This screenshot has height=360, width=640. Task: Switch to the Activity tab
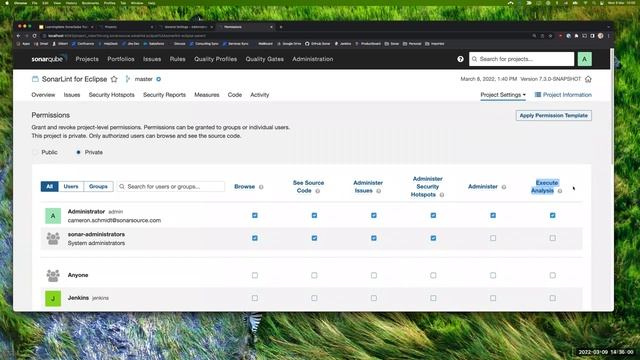(x=260, y=95)
